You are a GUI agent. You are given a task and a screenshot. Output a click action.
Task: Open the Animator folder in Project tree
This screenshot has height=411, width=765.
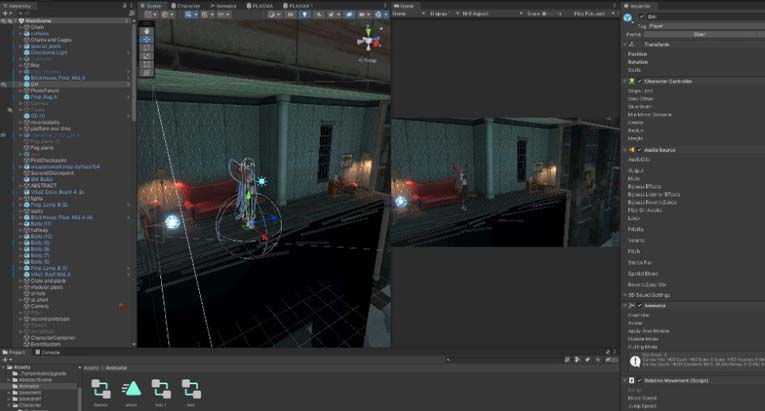click(x=28, y=386)
